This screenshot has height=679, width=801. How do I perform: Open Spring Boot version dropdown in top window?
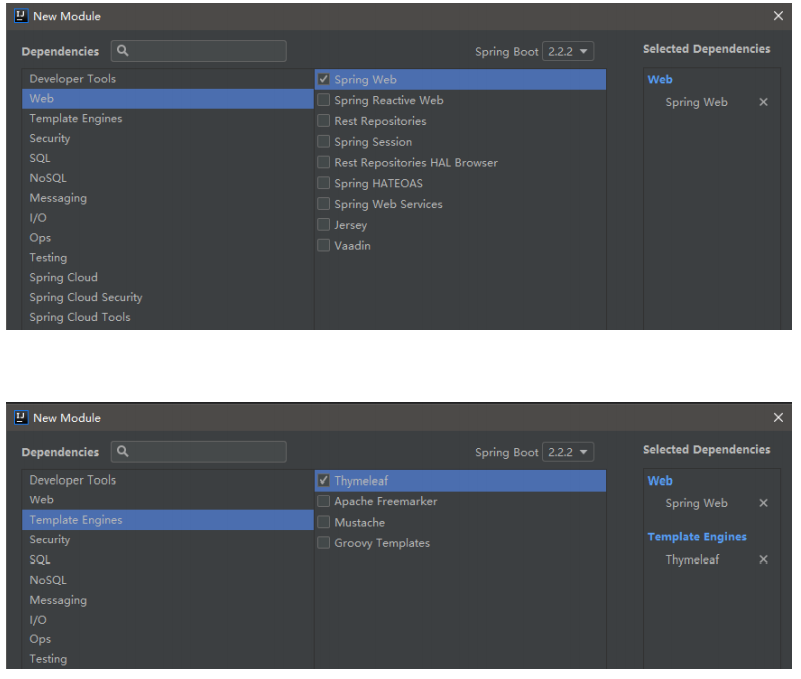(x=568, y=52)
